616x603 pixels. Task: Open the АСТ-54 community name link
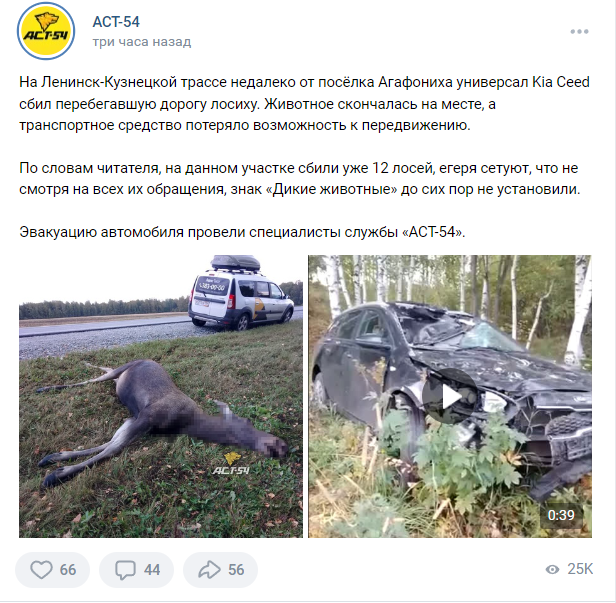pyautogui.click(x=116, y=22)
